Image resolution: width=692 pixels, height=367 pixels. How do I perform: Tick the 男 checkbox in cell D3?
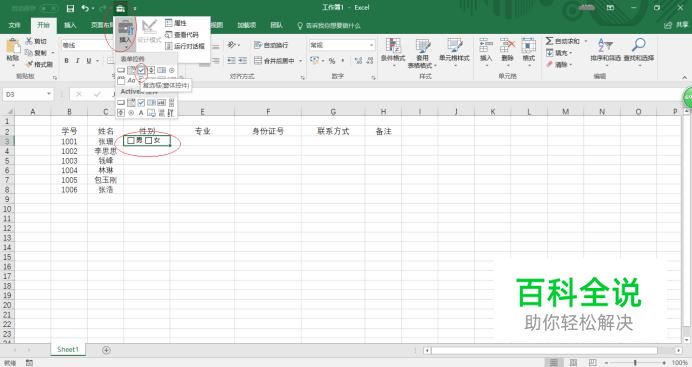click(x=131, y=140)
